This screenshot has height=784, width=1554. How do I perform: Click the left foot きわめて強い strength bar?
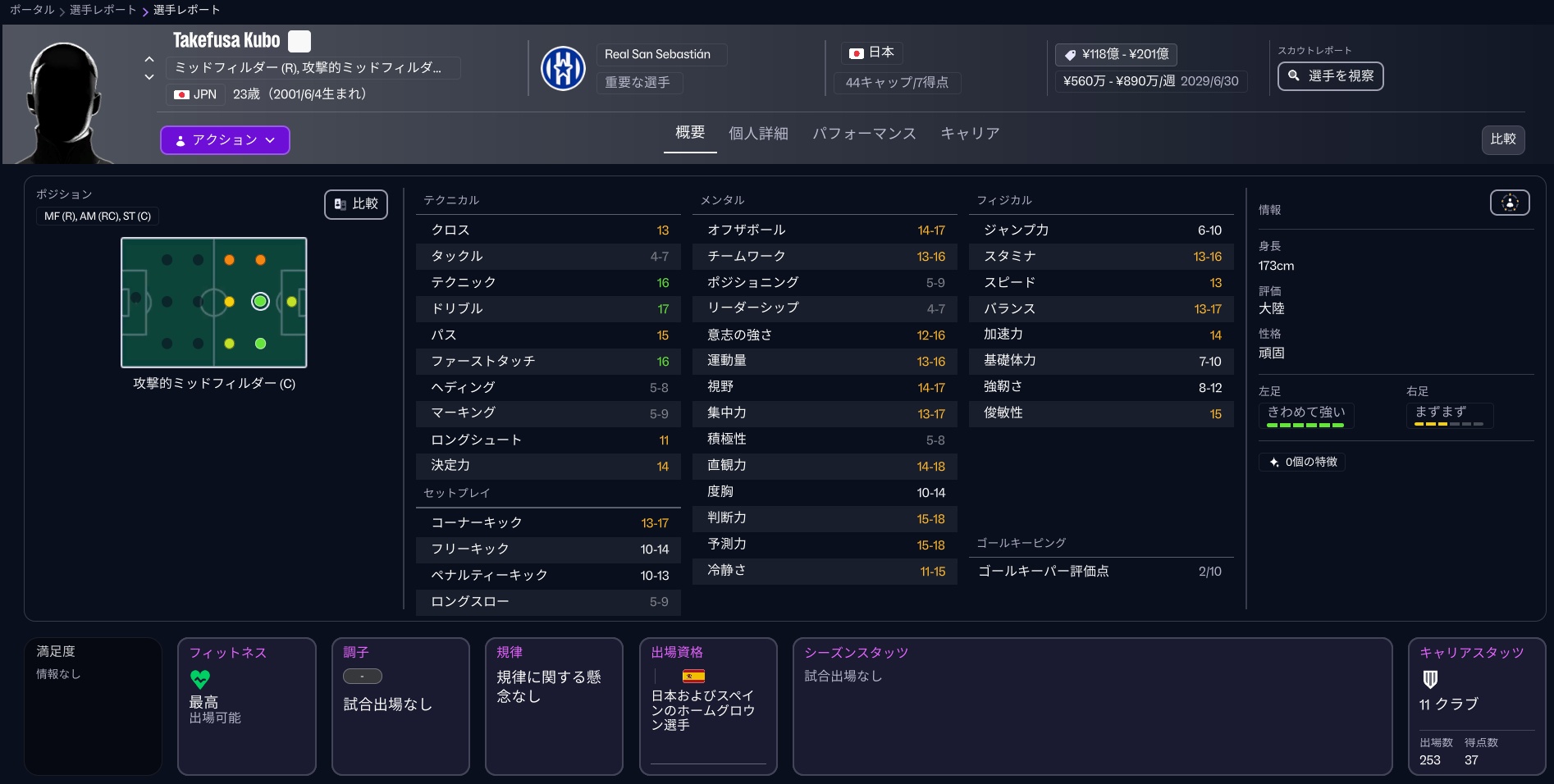tap(1305, 425)
